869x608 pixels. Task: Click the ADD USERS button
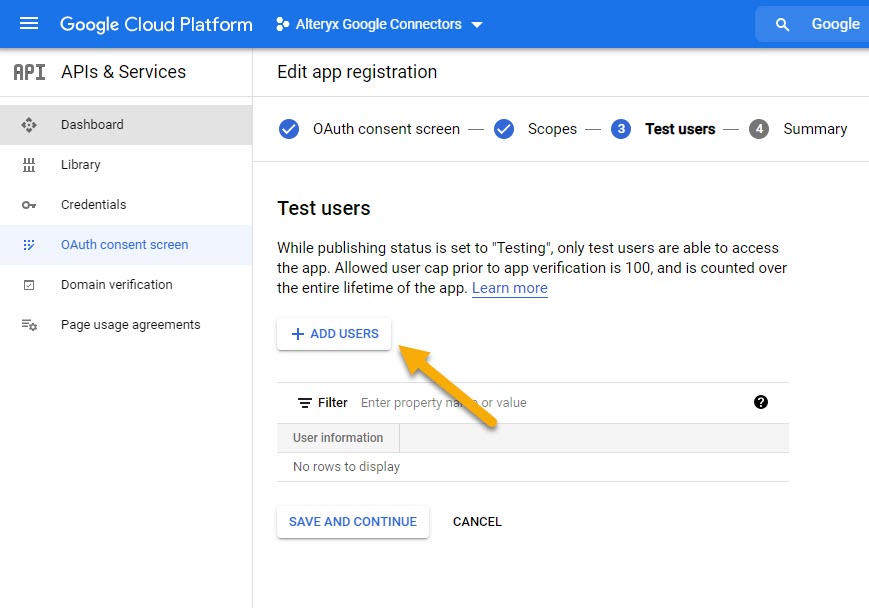point(333,333)
